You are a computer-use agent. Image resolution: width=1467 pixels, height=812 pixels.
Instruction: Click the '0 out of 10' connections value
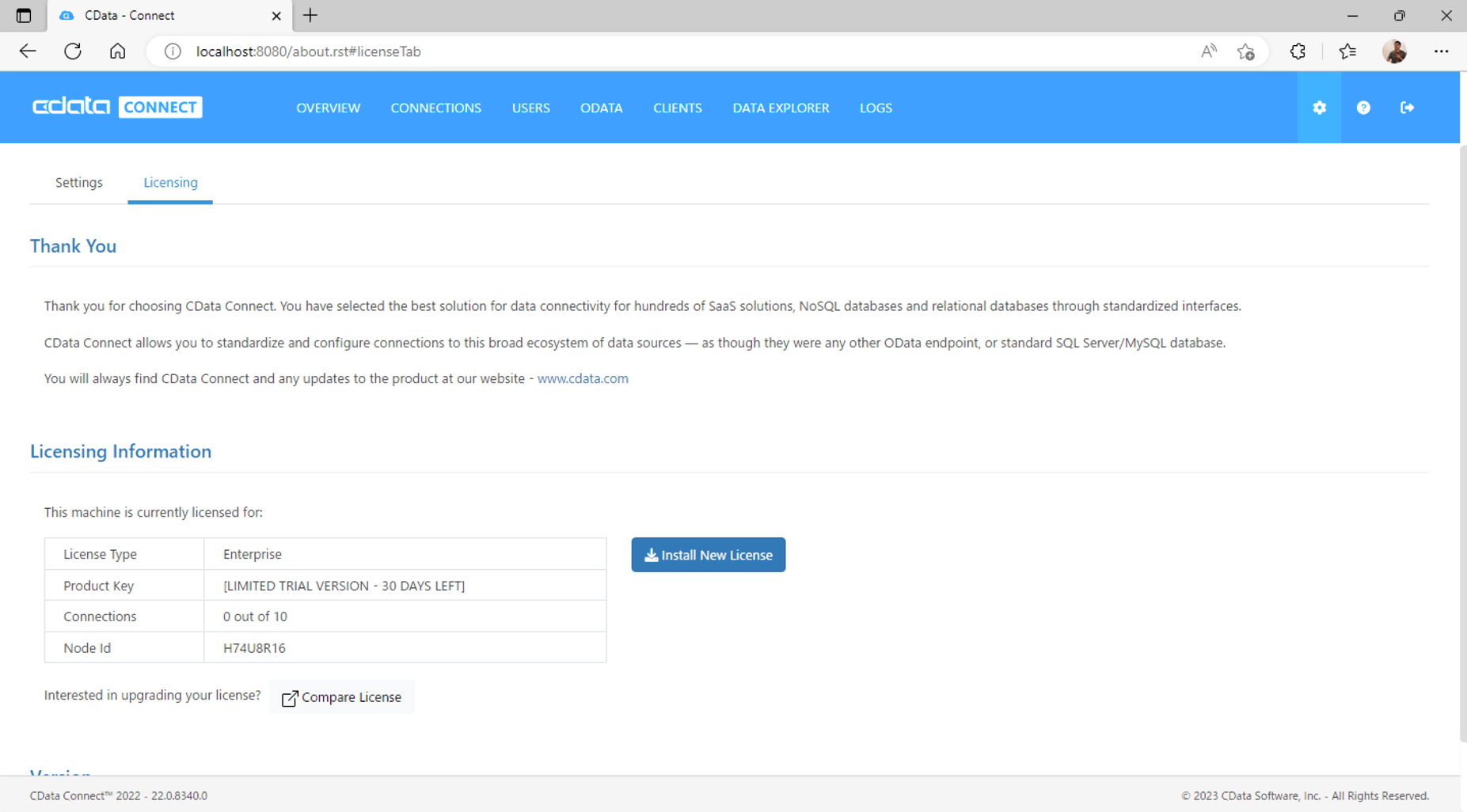(x=255, y=617)
